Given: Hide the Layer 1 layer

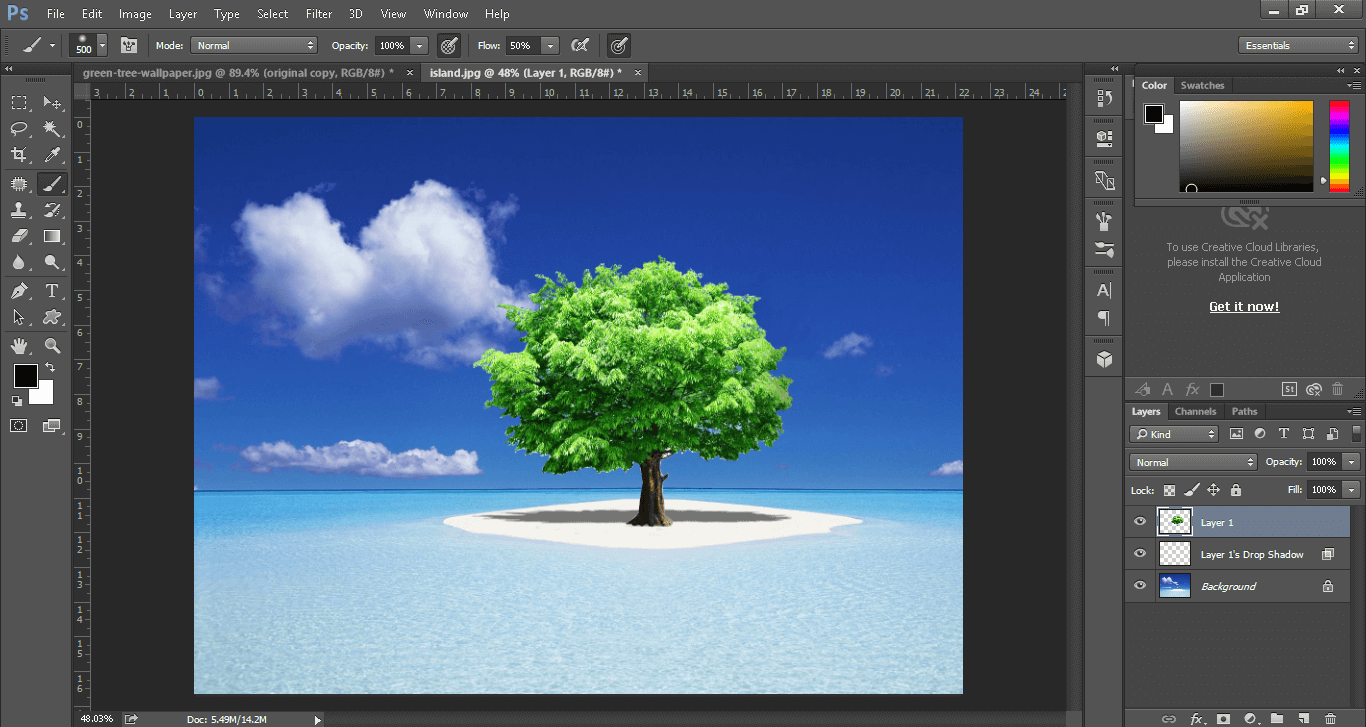Looking at the screenshot, I should [x=1140, y=522].
